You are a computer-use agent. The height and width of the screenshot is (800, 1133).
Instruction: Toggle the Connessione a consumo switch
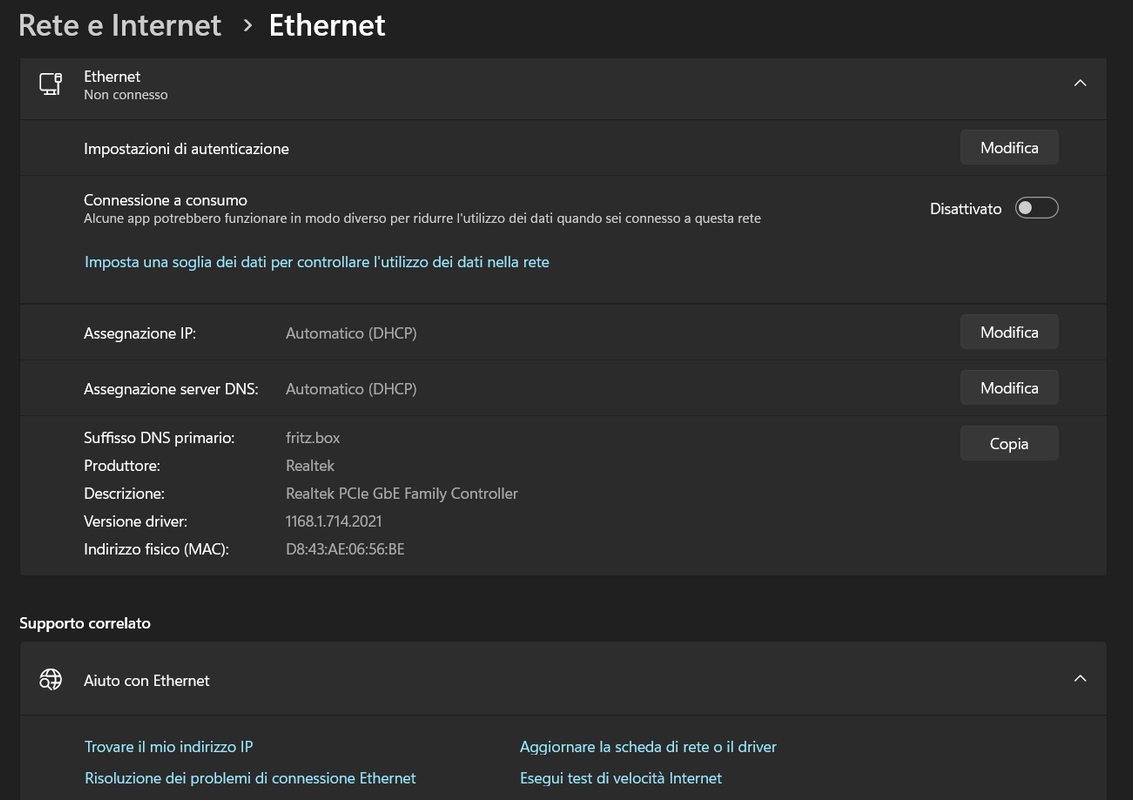click(x=1036, y=208)
